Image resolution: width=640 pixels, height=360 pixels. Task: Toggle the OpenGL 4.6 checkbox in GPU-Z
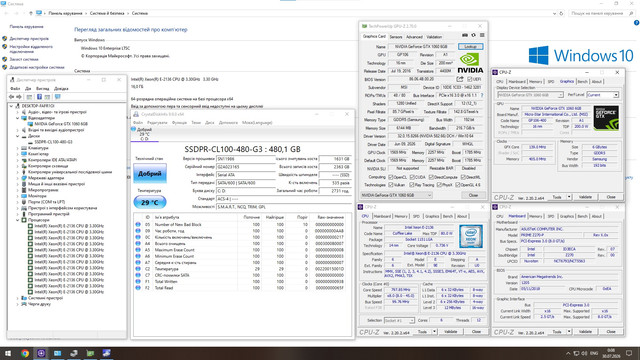click(458, 185)
